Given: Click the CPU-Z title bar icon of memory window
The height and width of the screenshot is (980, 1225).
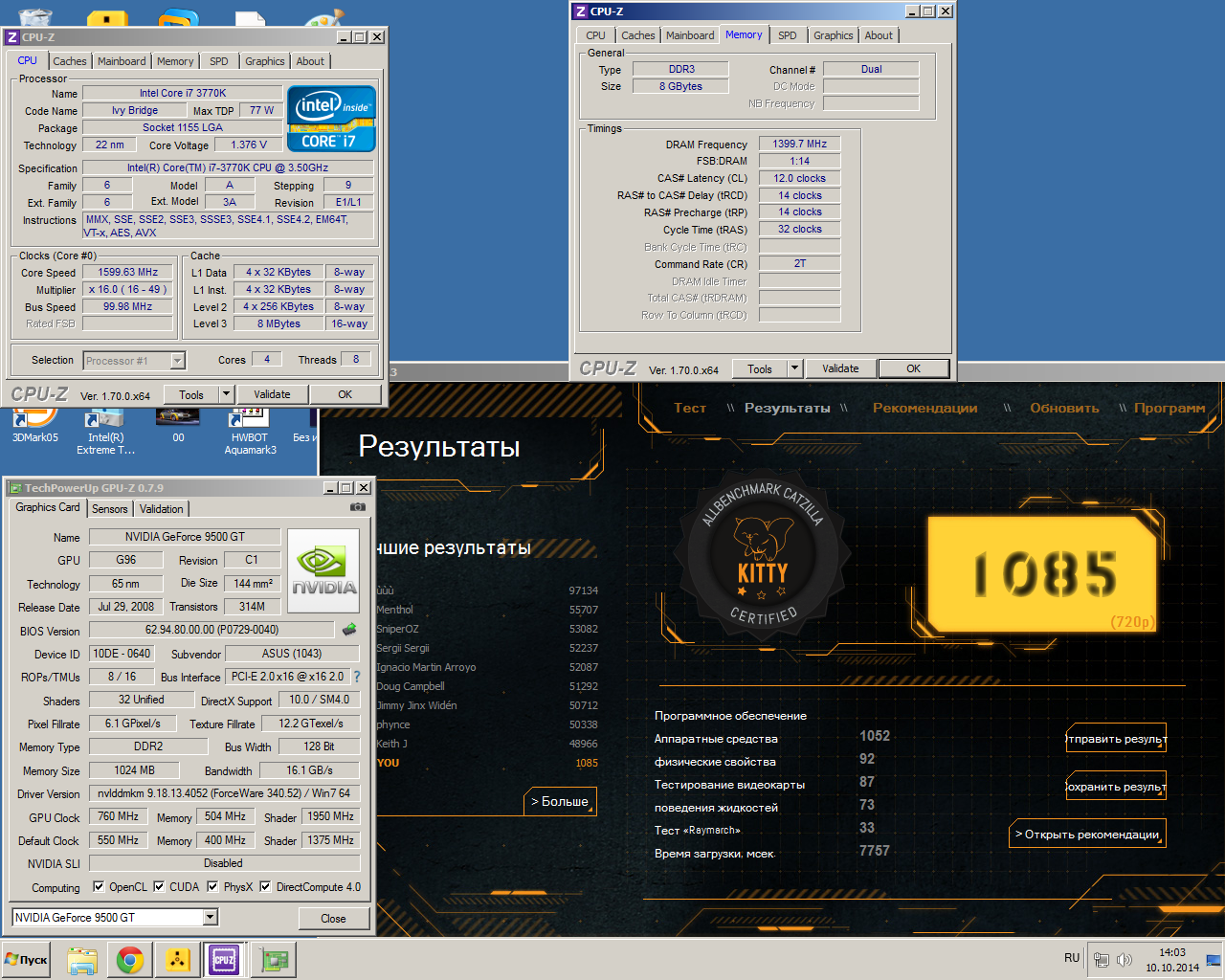Looking at the screenshot, I should (580, 11).
